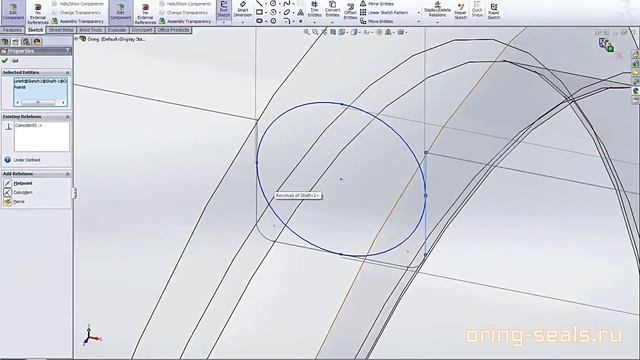Choose the Convert Entities tool
Image resolution: width=640 pixels, height=360 pixels.
point(332,10)
